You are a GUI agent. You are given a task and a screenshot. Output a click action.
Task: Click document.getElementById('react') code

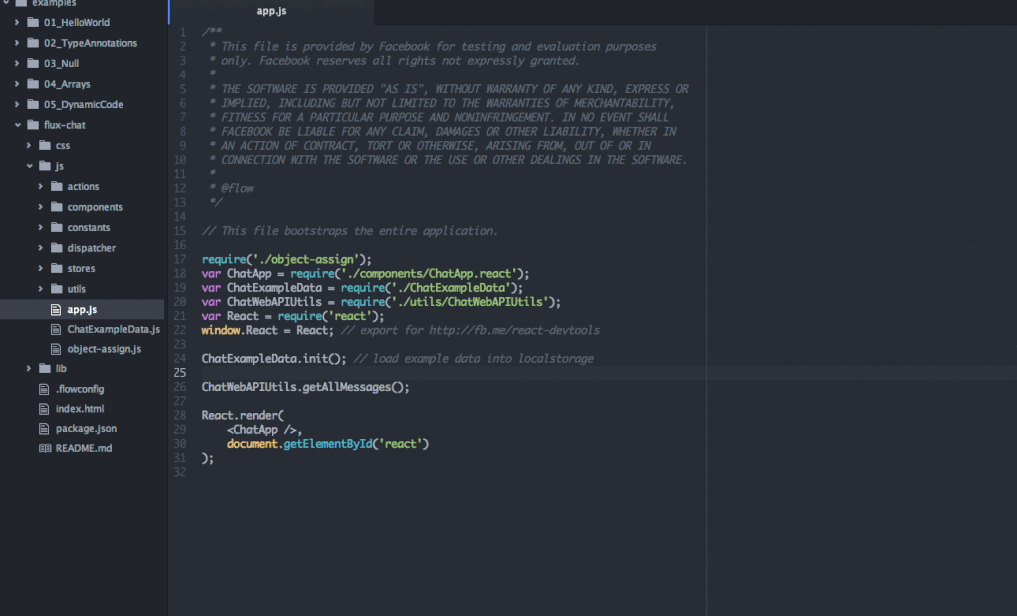click(x=328, y=444)
